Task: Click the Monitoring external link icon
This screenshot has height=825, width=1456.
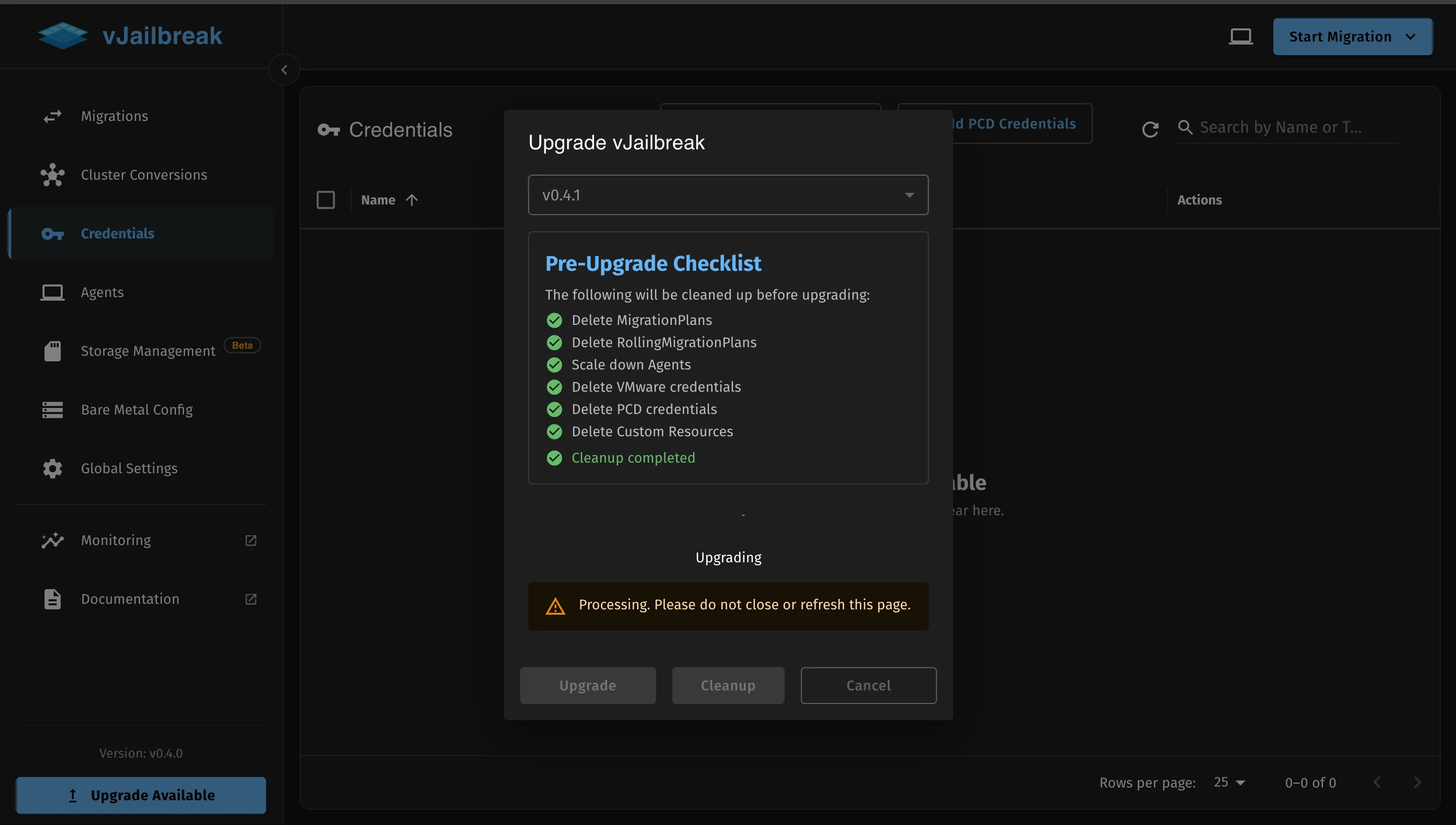Action: [250, 540]
